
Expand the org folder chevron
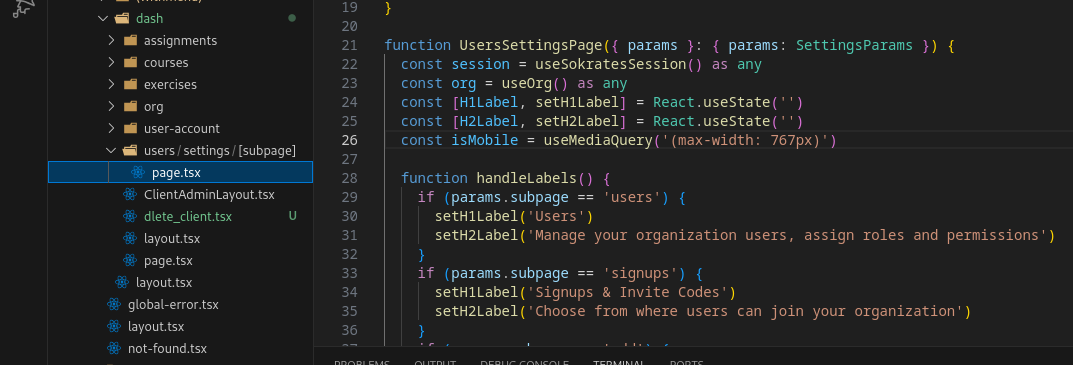[111, 106]
